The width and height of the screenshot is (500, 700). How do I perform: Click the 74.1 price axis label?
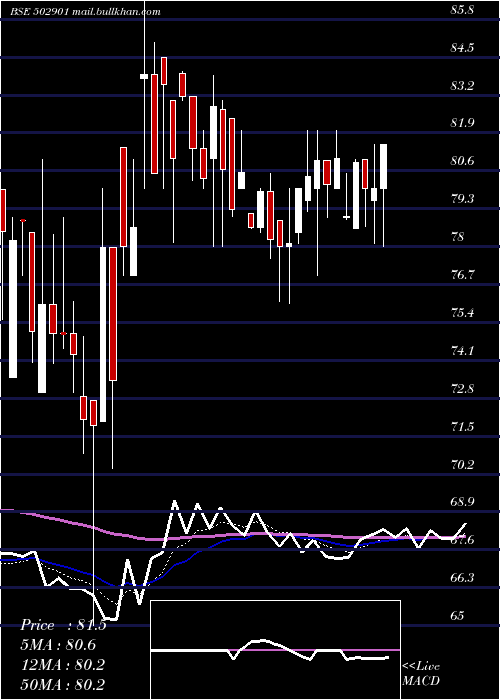click(x=462, y=351)
